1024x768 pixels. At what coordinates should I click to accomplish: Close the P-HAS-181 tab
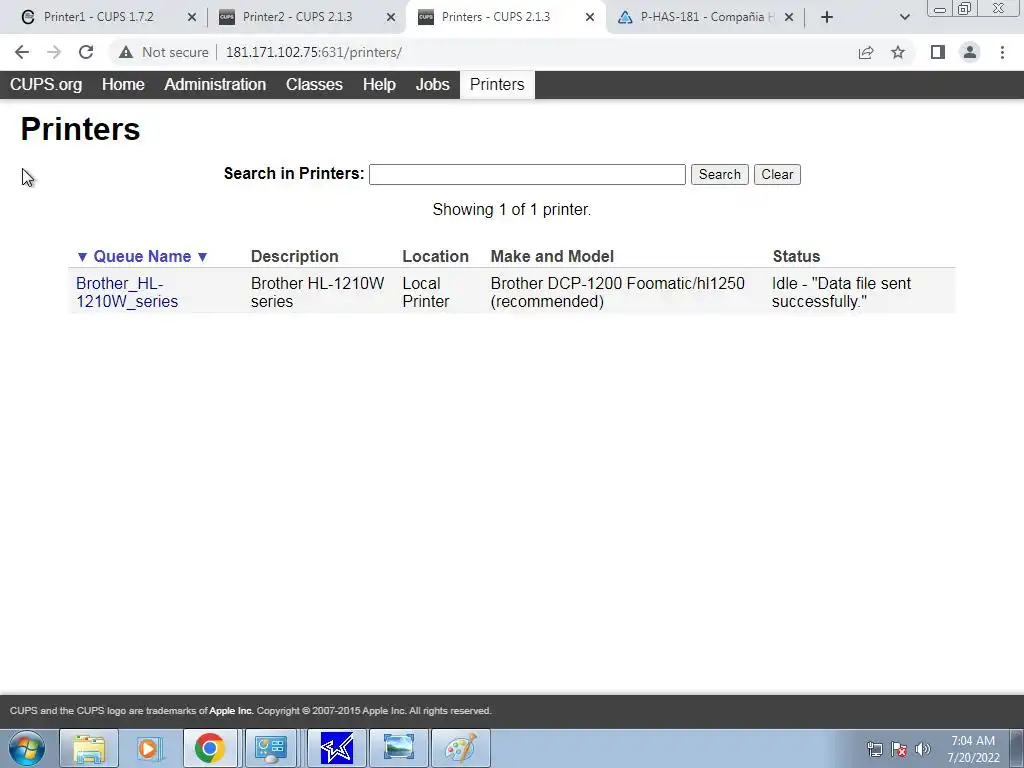(789, 17)
